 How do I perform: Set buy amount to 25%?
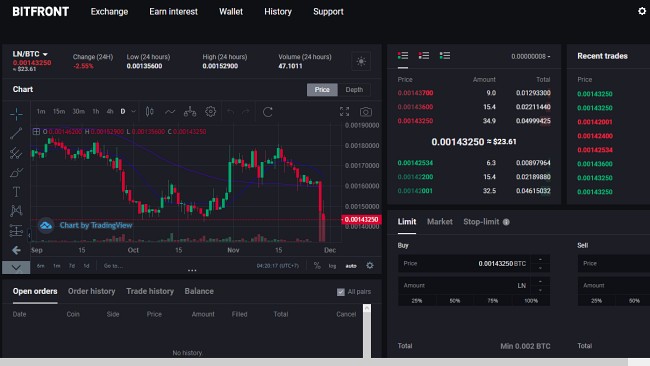click(x=417, y=301)
